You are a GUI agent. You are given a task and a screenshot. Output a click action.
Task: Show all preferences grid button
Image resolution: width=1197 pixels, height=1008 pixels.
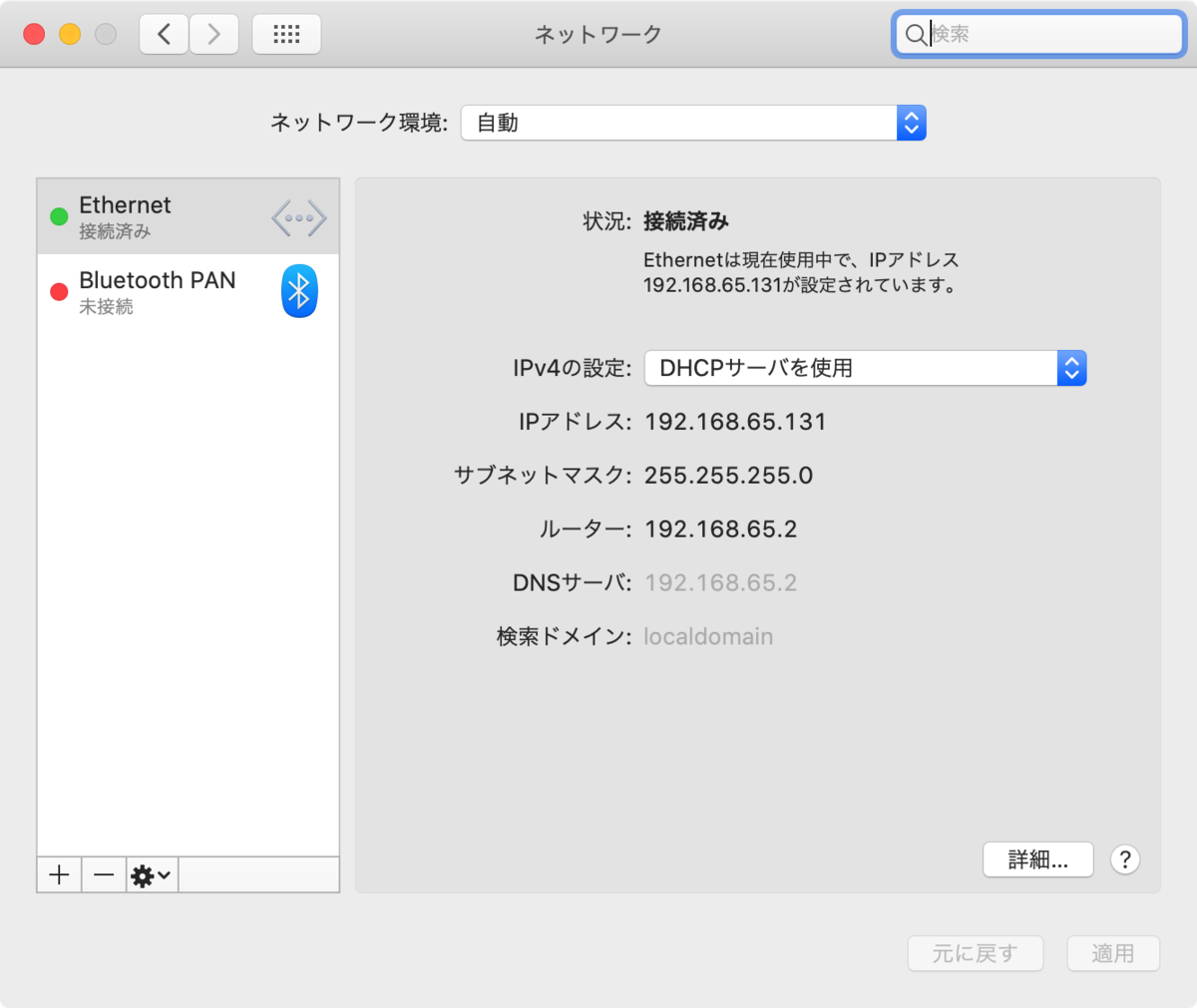pyautogui.click(x=286, y=34)
